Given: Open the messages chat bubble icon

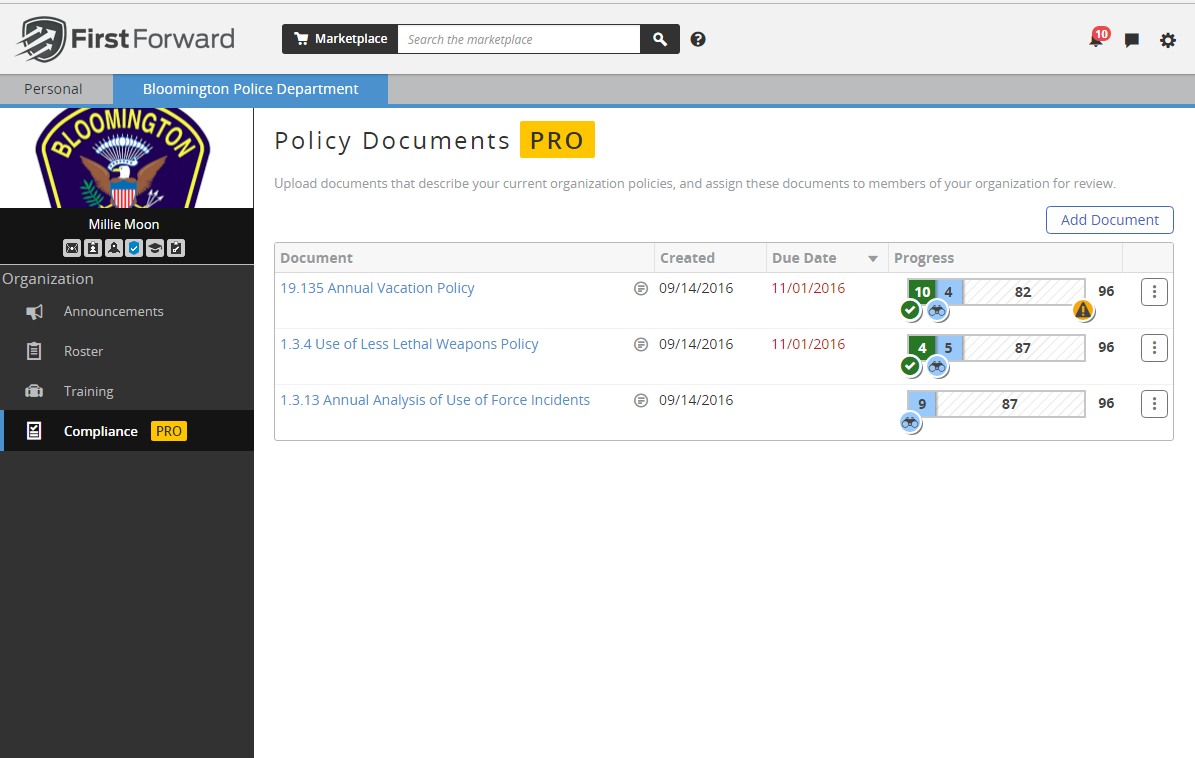Looking at the screenshot, I should [1132, 40].
